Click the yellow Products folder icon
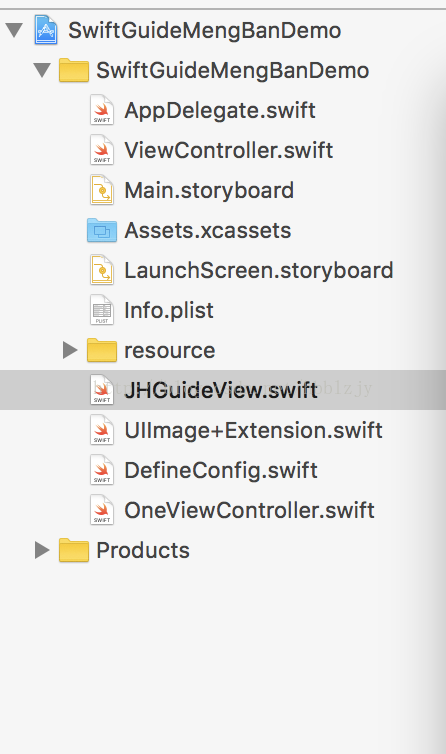This screenshot has width=446, height=754. tap(74, 550)
